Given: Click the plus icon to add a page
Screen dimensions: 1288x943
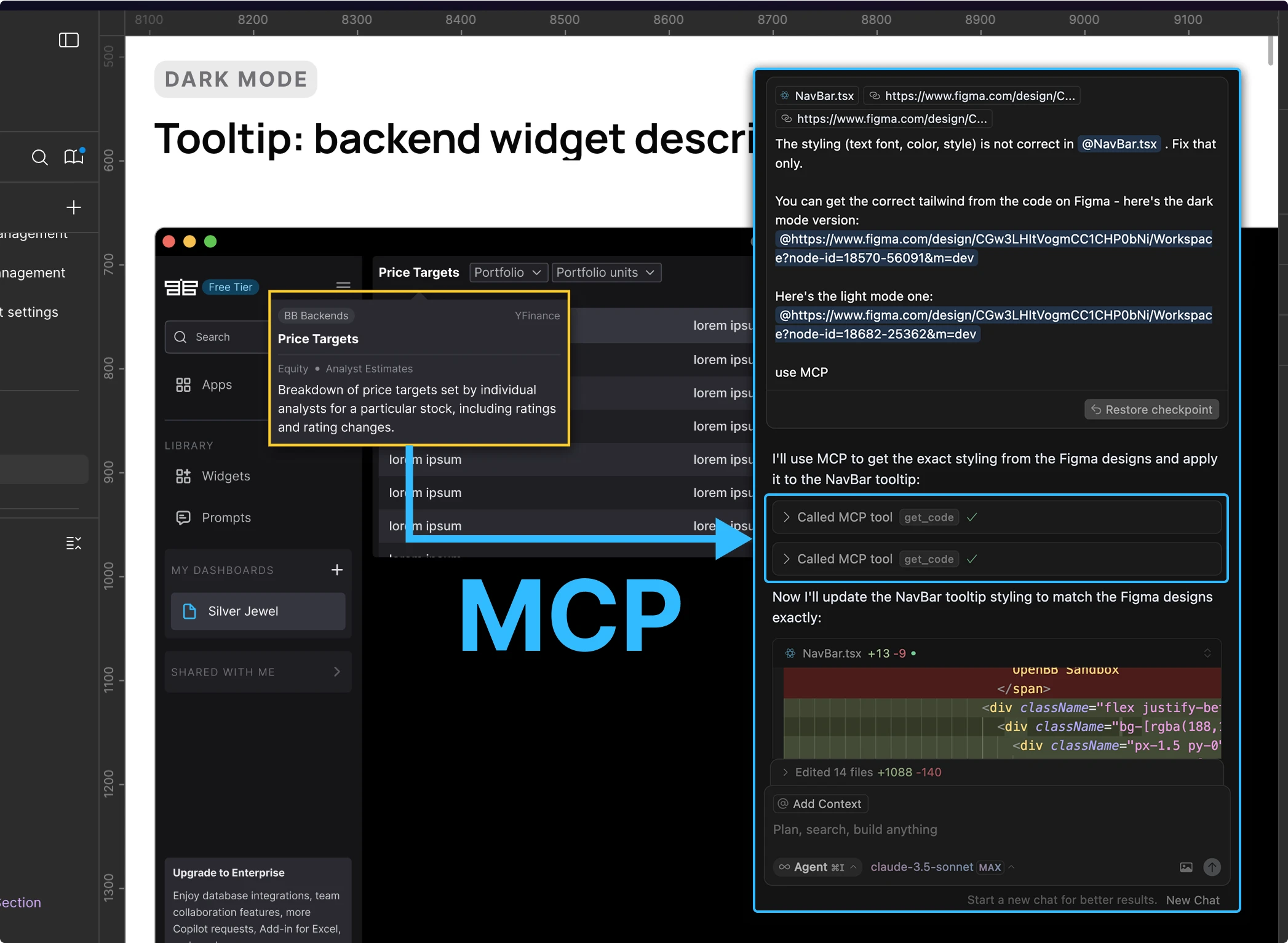Looking at the screenshot, I should [x=74, y=207].
